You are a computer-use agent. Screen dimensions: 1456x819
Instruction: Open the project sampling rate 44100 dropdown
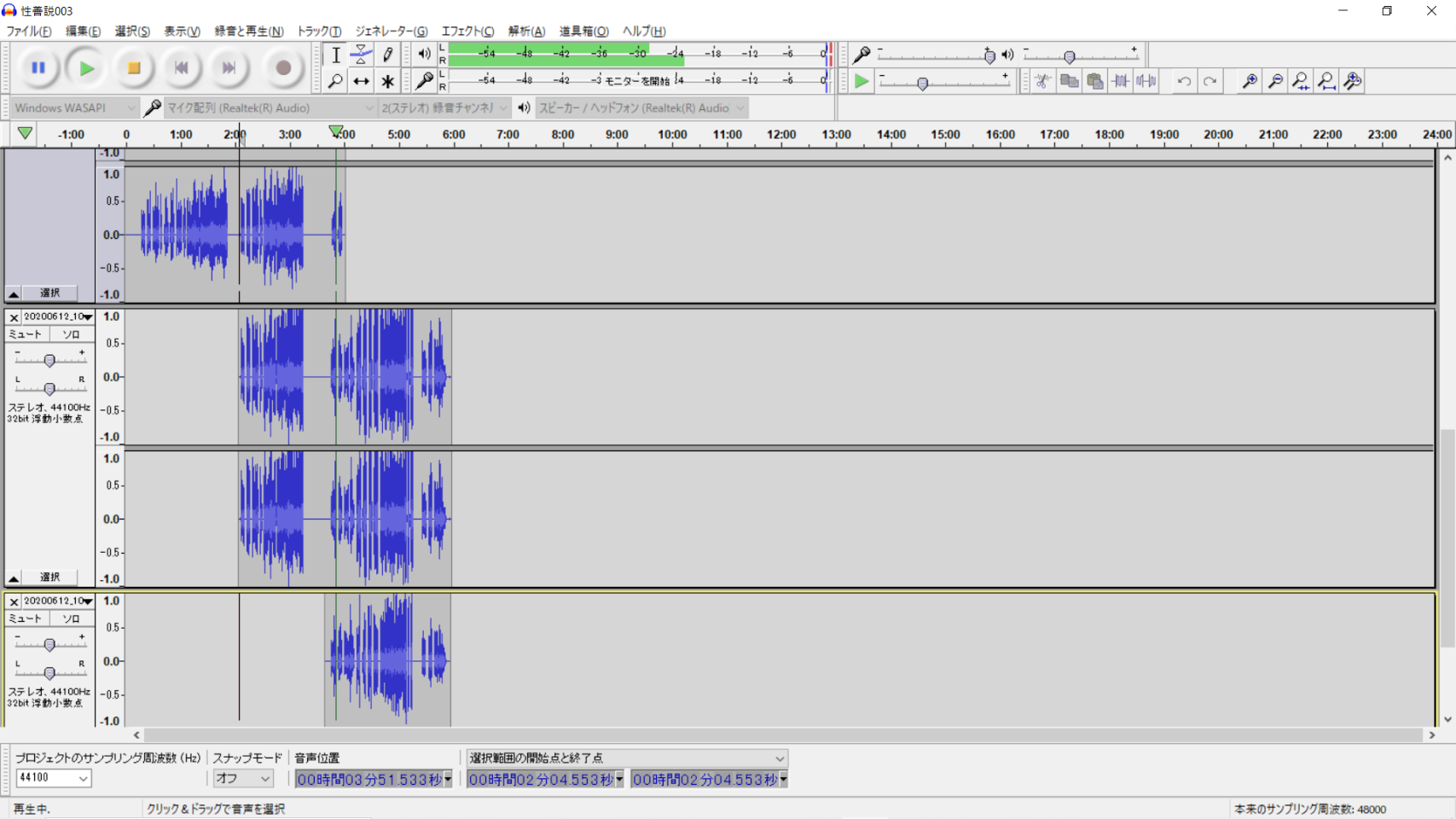coord(54,778)
